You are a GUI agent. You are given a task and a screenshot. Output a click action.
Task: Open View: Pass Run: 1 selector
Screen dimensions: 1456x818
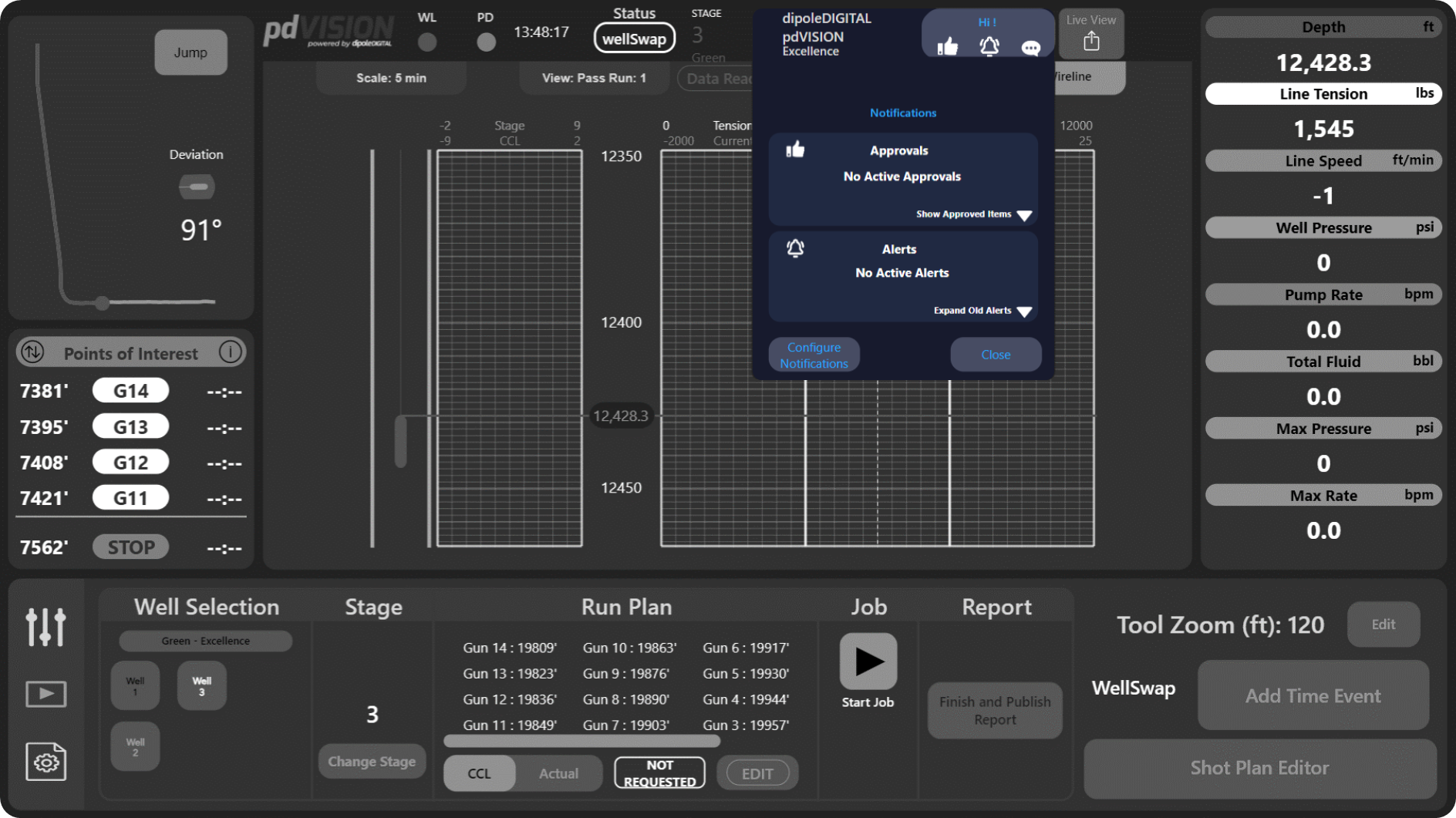[x=594, y=78]
